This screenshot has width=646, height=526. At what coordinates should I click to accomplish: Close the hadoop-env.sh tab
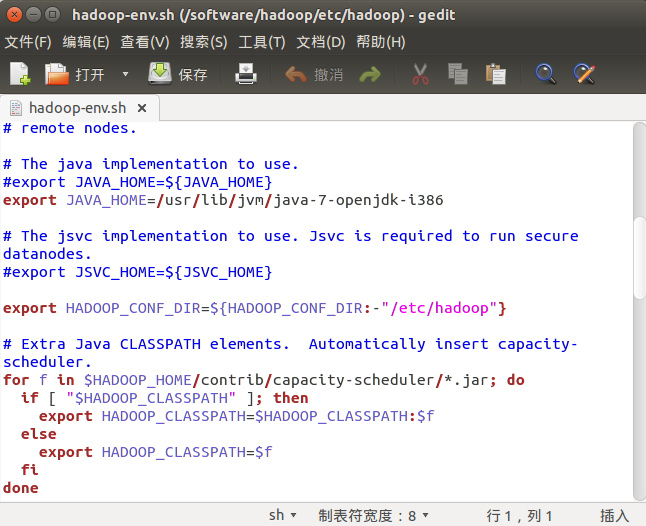pyautogui.click(x=142, y=107)
